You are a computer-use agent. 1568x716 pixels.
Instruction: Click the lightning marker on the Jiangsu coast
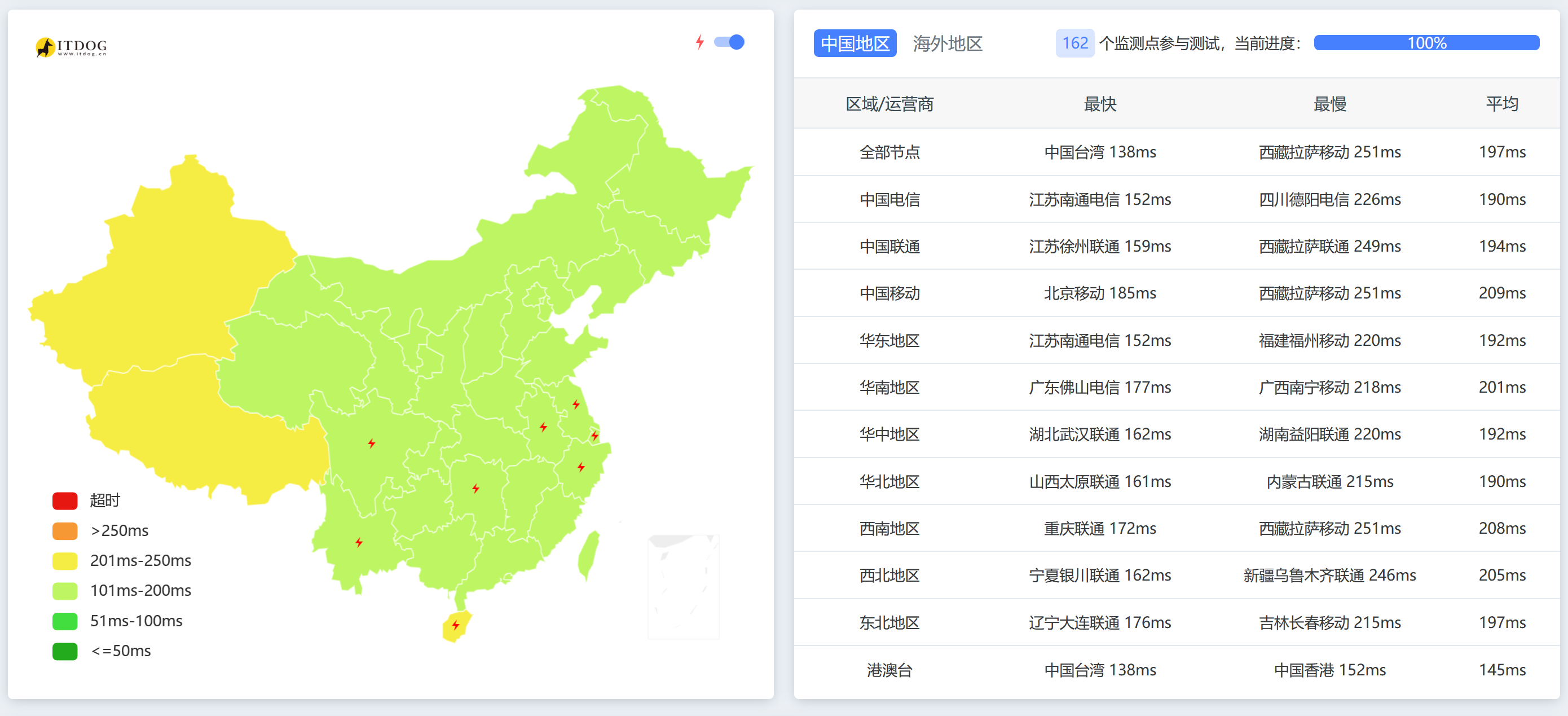pos(576,403)
